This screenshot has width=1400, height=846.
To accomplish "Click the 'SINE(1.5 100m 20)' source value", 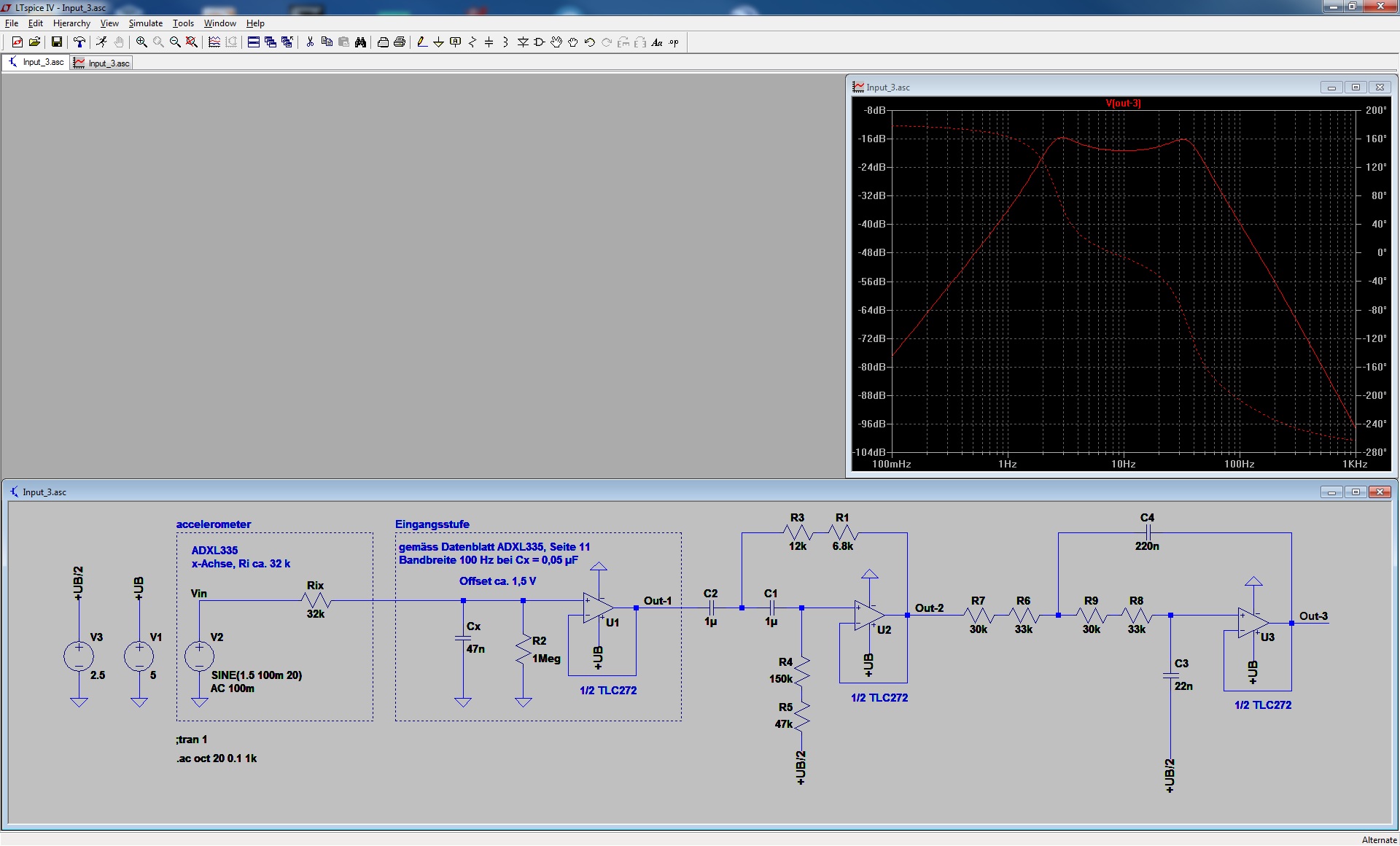I will click(x=257, y=675).
